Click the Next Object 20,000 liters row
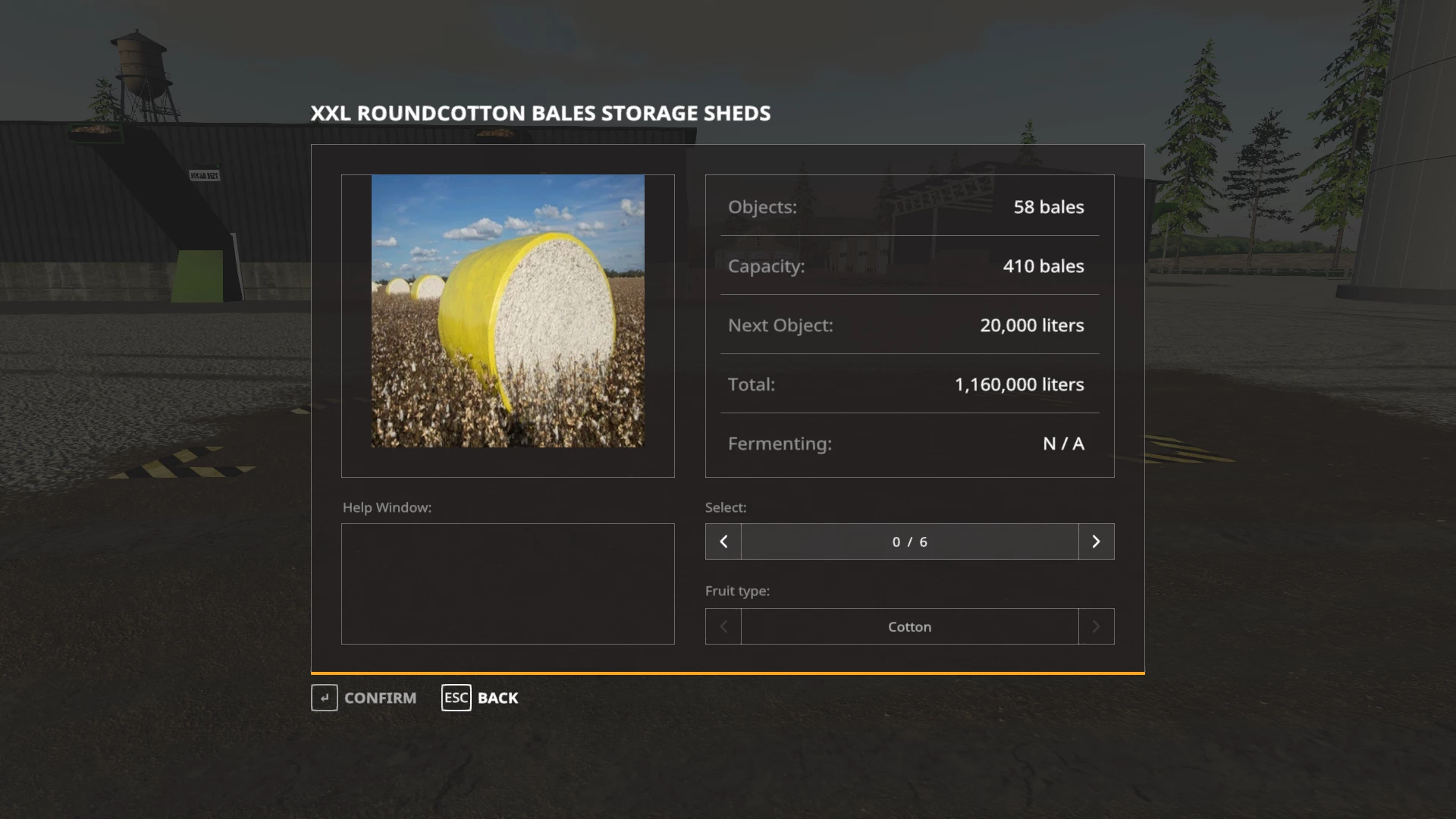 pos(909,325)
